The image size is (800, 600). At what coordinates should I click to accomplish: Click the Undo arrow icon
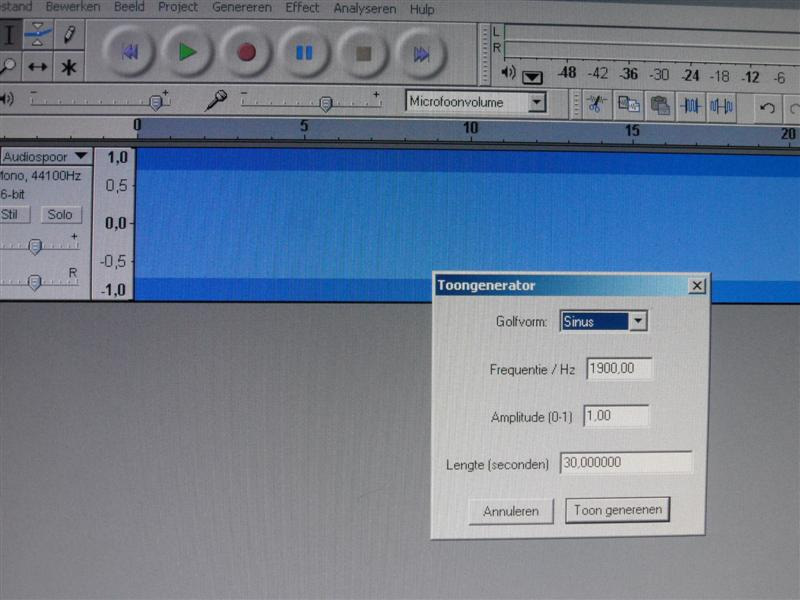click(x=767, y=107)
